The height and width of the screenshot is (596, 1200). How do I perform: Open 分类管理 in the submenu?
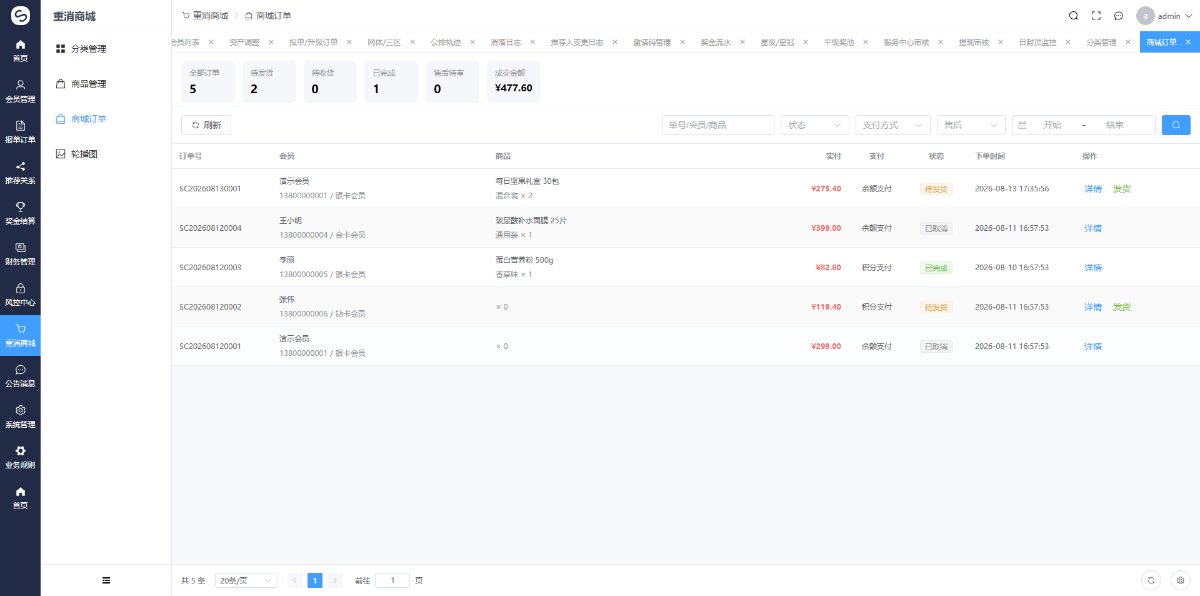pyautogui.click(x=106, y=49)
